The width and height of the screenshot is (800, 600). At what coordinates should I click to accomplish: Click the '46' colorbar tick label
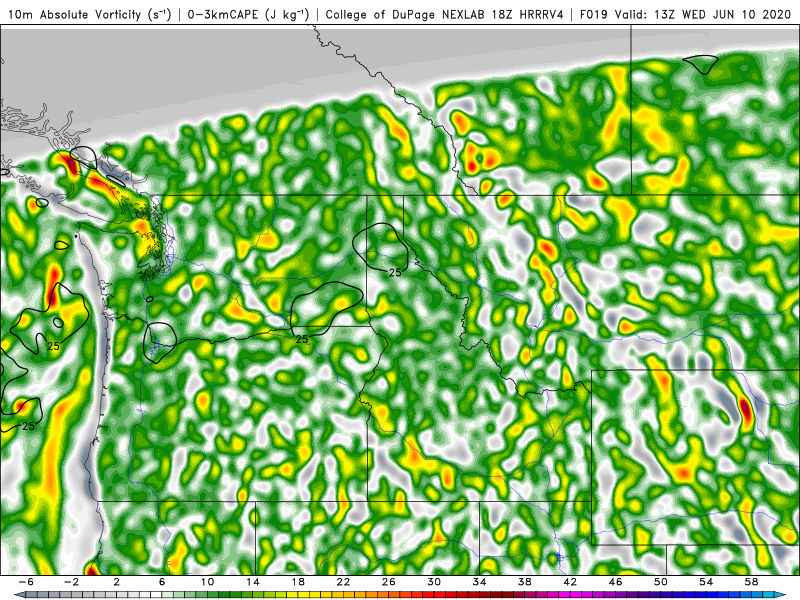(616, 582)
